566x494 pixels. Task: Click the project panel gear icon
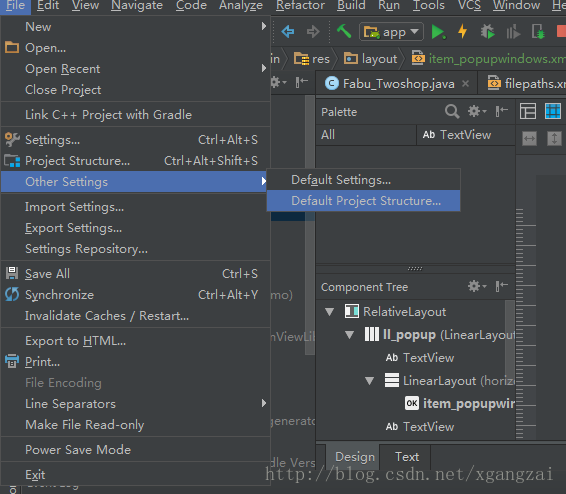click(x=278, y=83)
